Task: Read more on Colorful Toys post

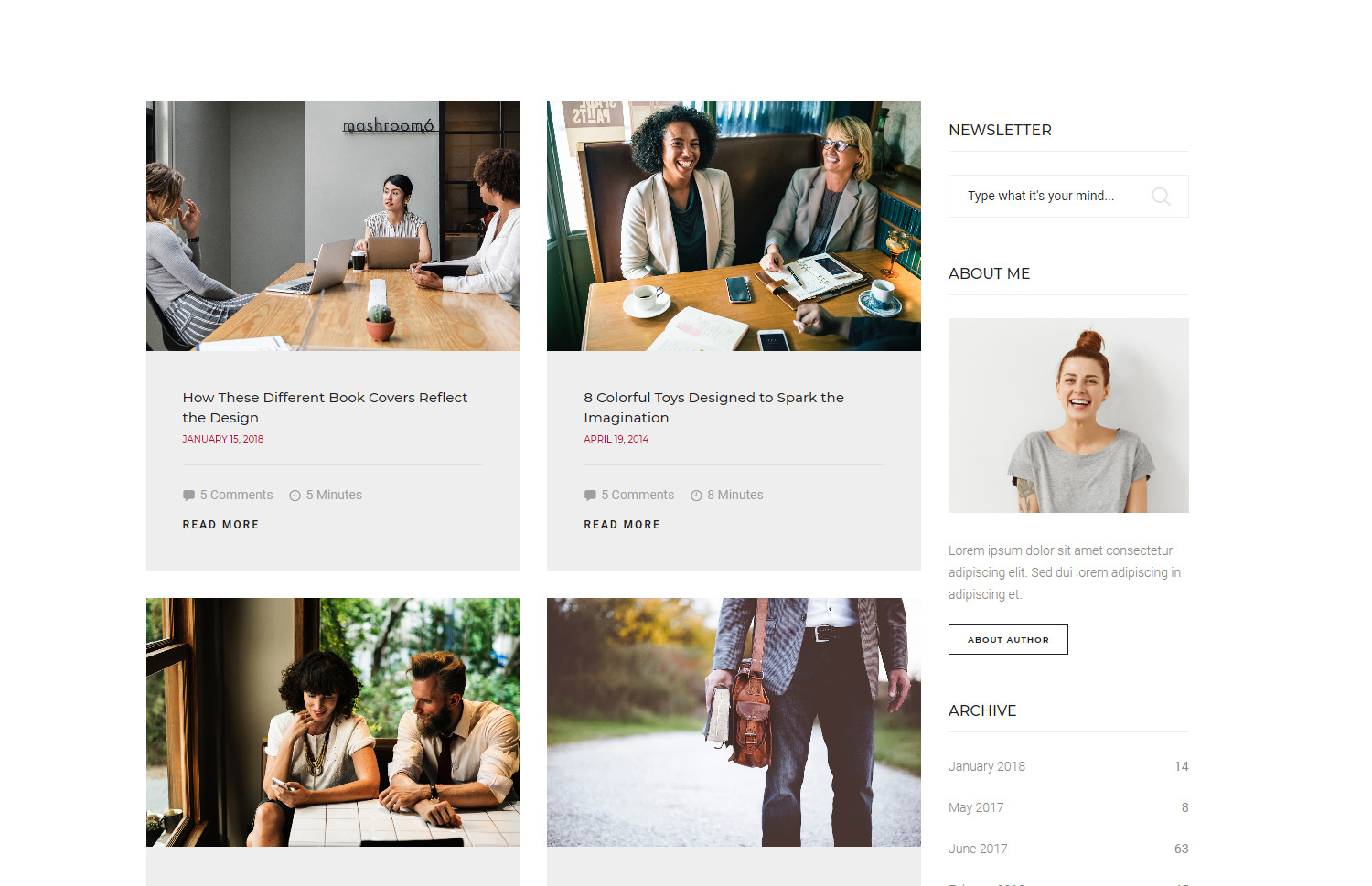Action: pyautogui.click(x=622, y=525)
